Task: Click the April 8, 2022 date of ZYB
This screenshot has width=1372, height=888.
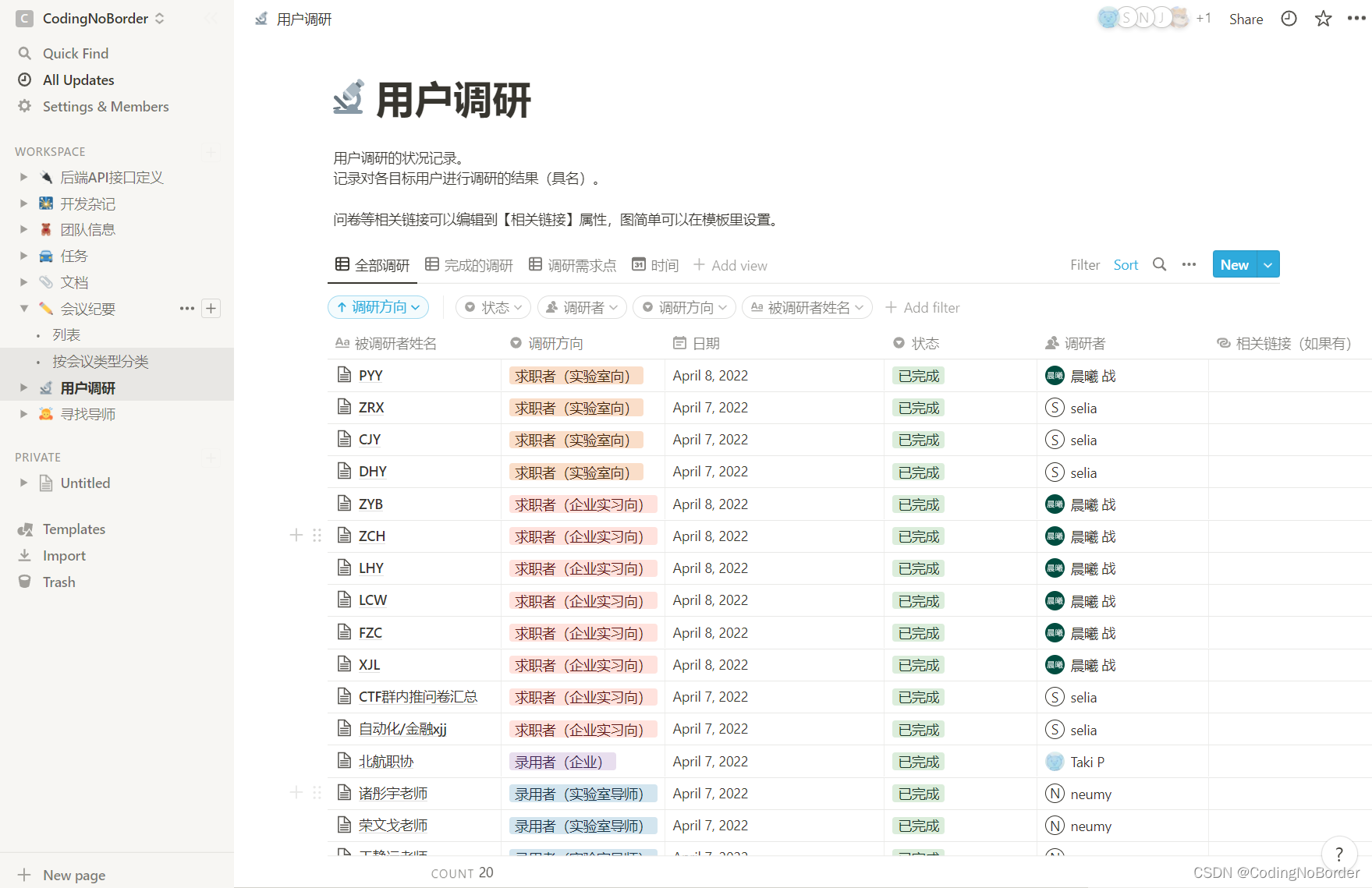Action: coord(710,504)
